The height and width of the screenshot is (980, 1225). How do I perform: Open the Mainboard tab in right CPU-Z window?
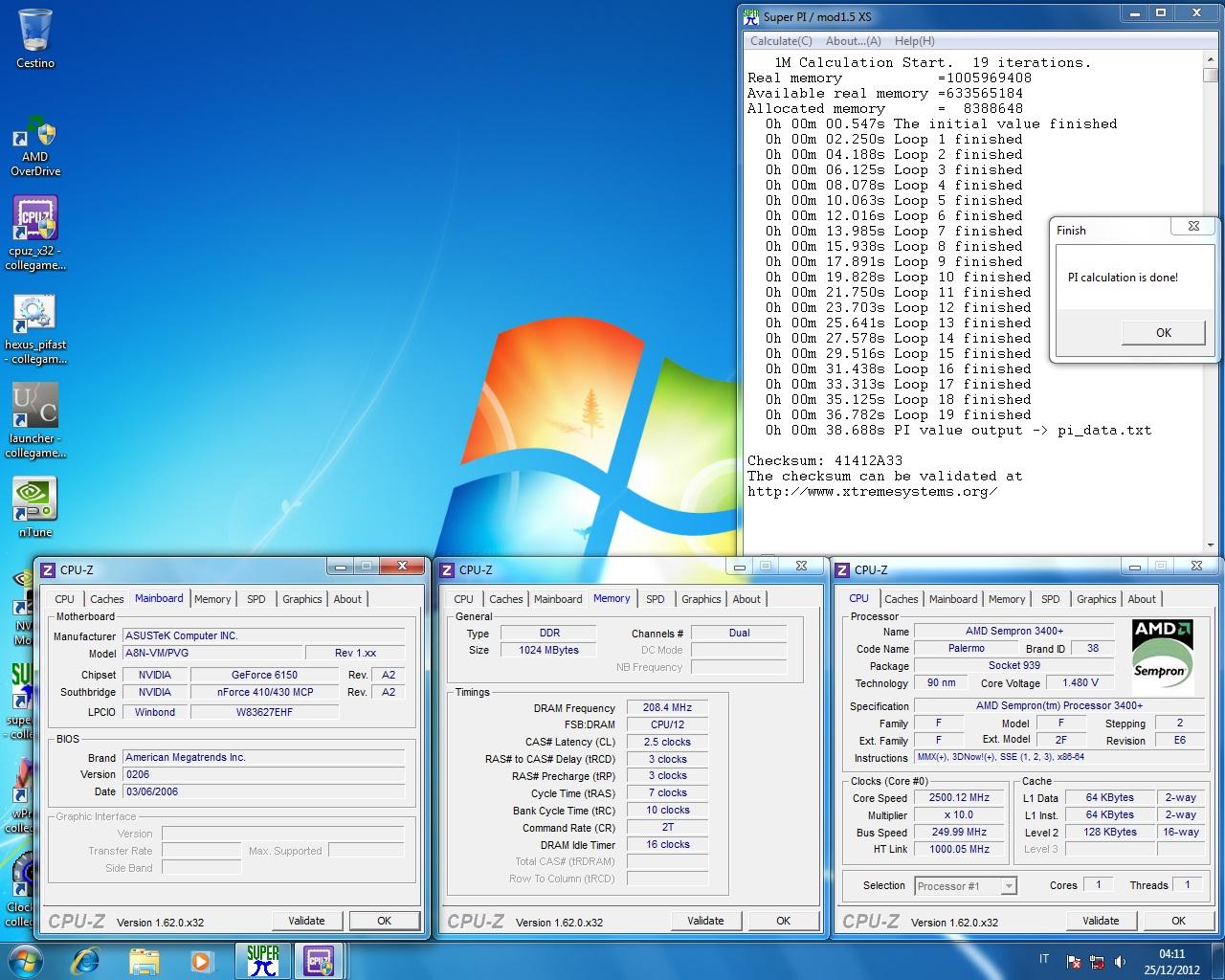(953, 599)
